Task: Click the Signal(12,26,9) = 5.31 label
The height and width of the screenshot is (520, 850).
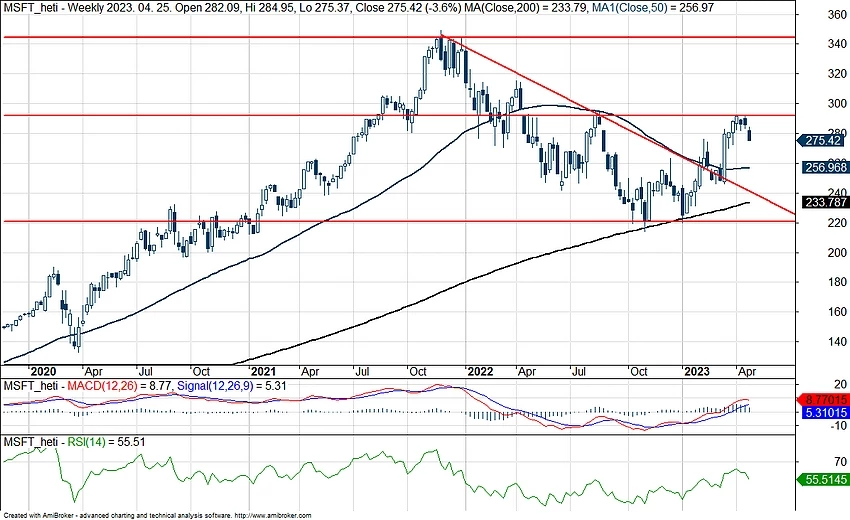Action: coord(231,386)
